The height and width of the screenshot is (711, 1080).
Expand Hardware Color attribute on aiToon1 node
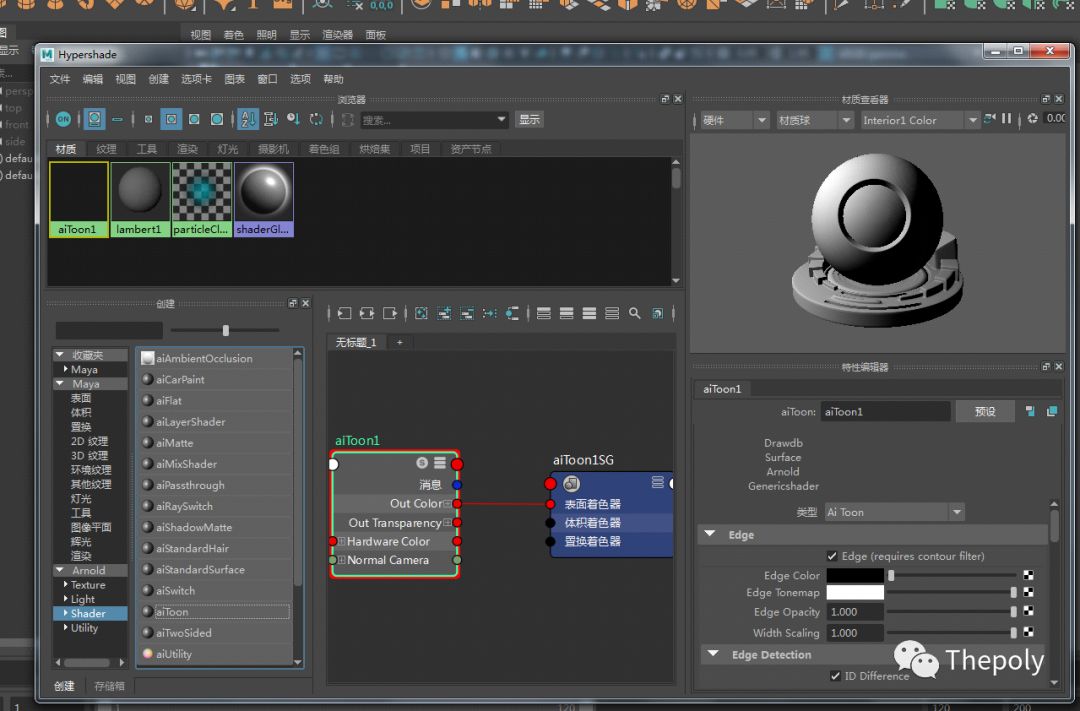[341, 542]
